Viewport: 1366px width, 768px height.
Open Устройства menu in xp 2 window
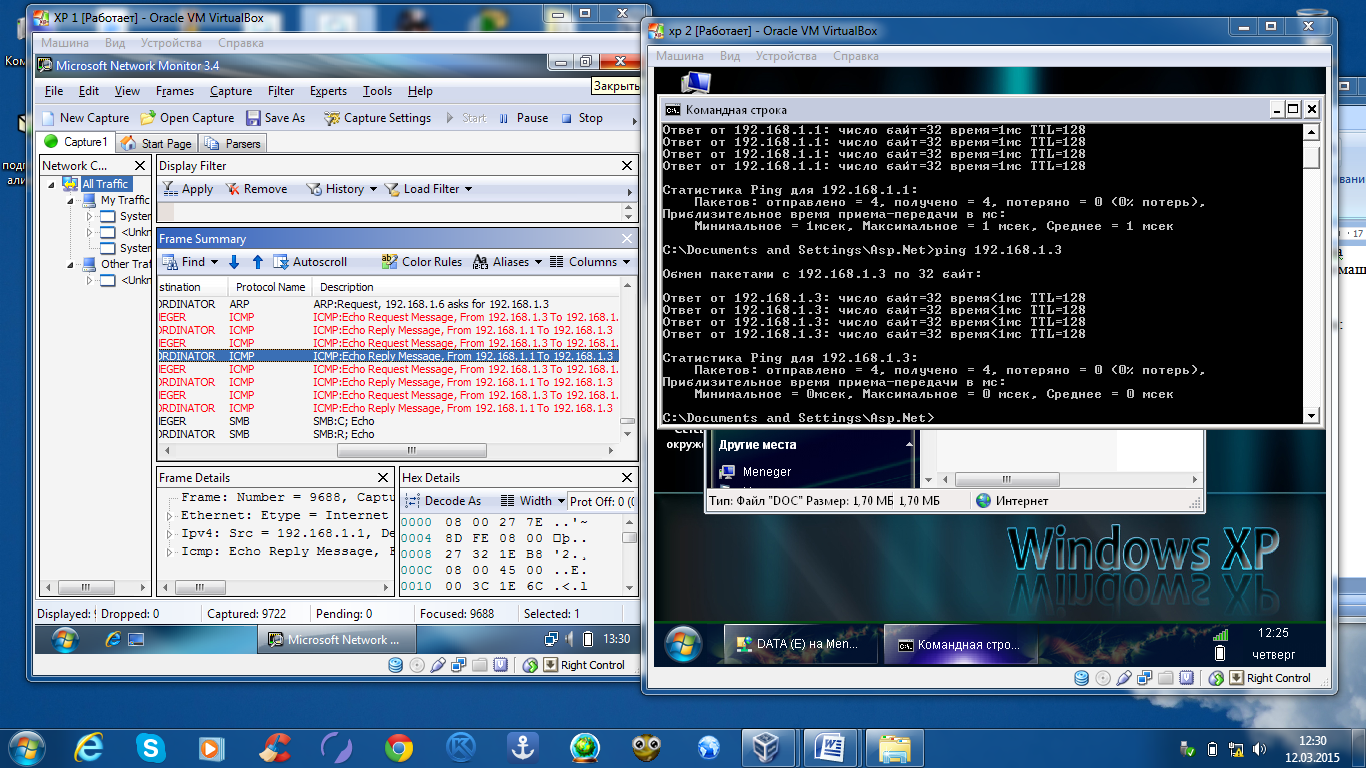click(786, 56)
